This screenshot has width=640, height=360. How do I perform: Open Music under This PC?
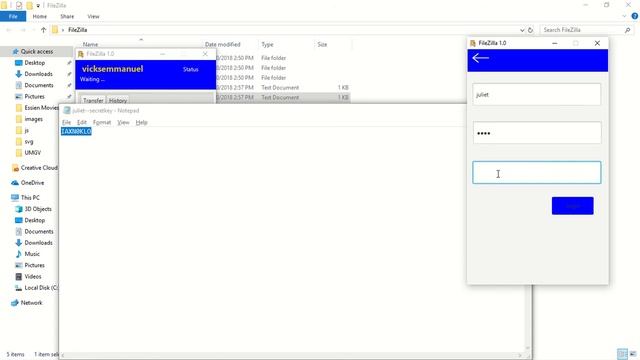pyautogui.click(x=32, y=254)
